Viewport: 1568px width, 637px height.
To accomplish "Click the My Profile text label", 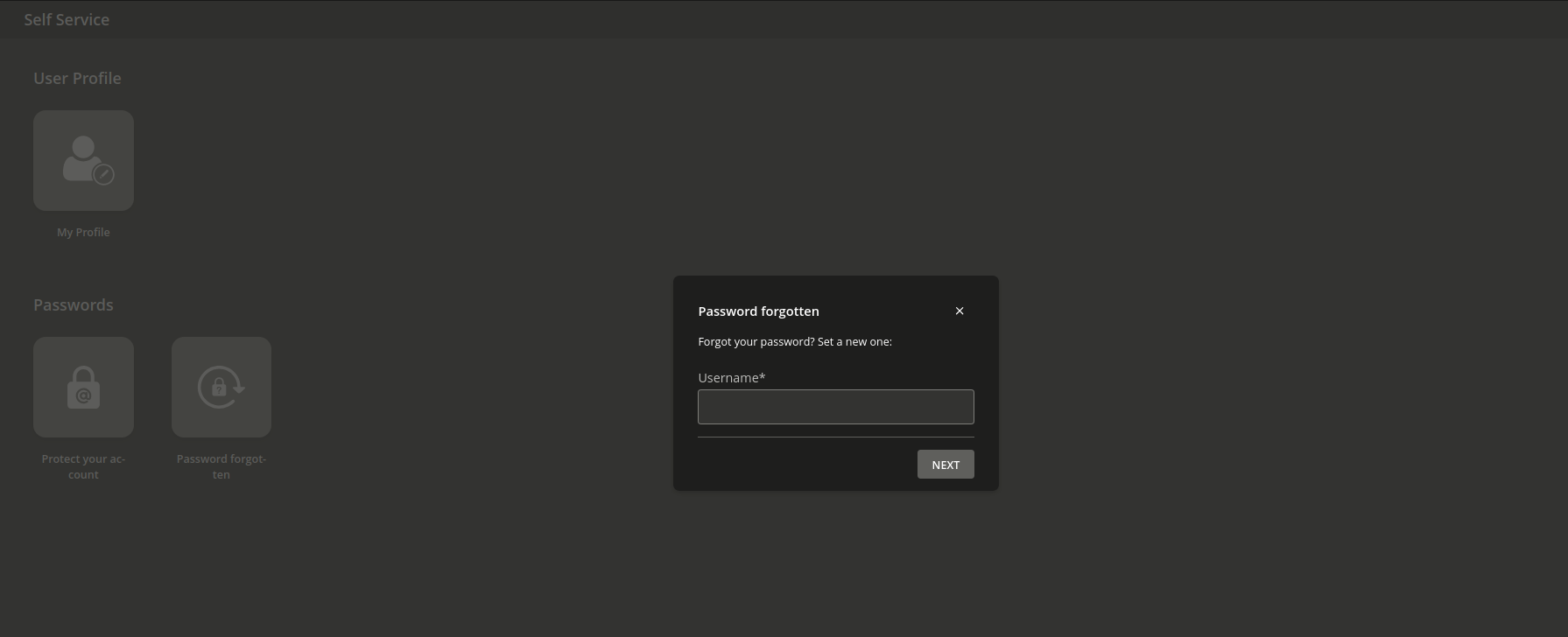I will [83, 232].
